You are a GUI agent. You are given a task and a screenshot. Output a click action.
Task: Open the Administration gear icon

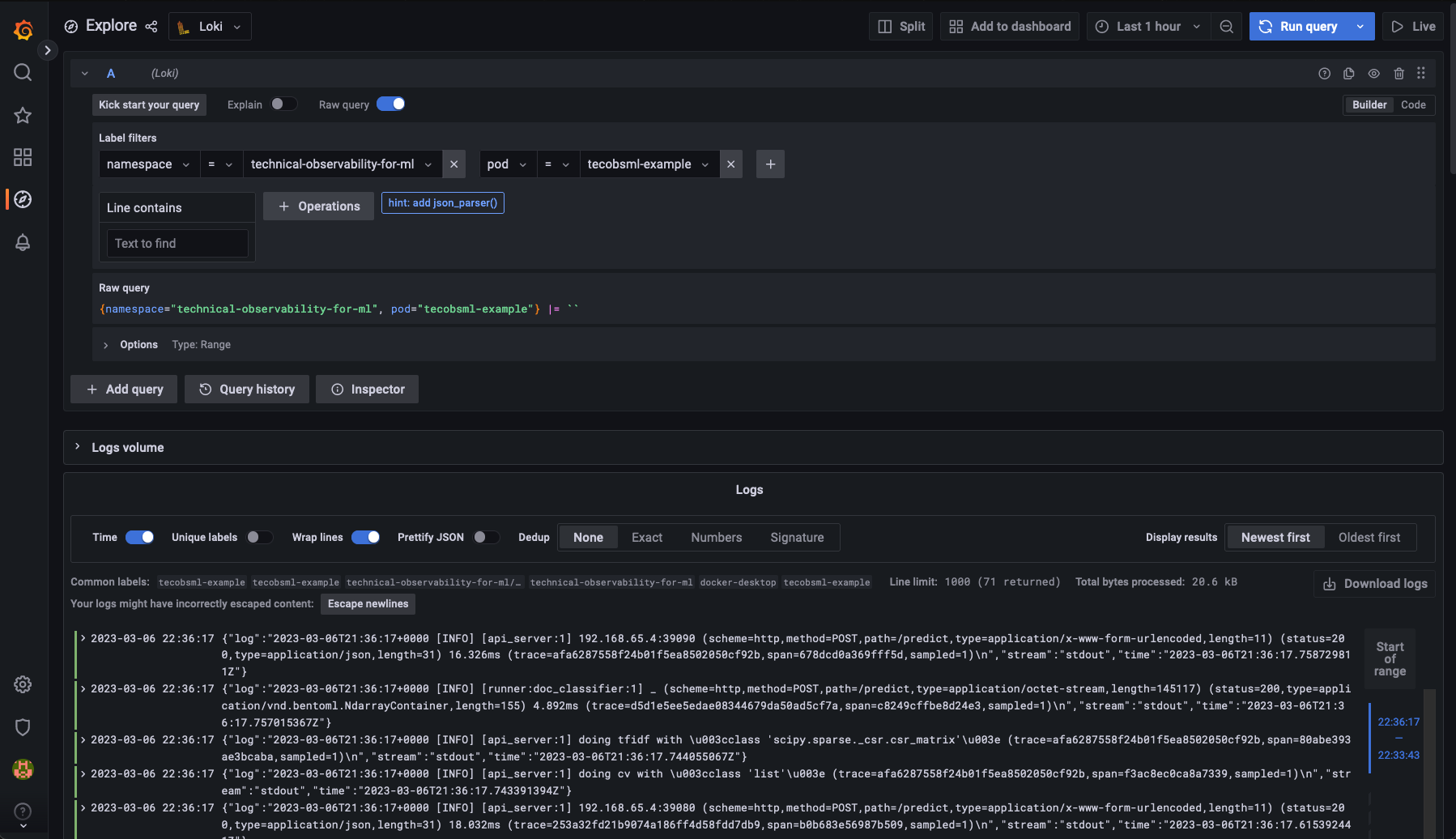tap(23, 684)
